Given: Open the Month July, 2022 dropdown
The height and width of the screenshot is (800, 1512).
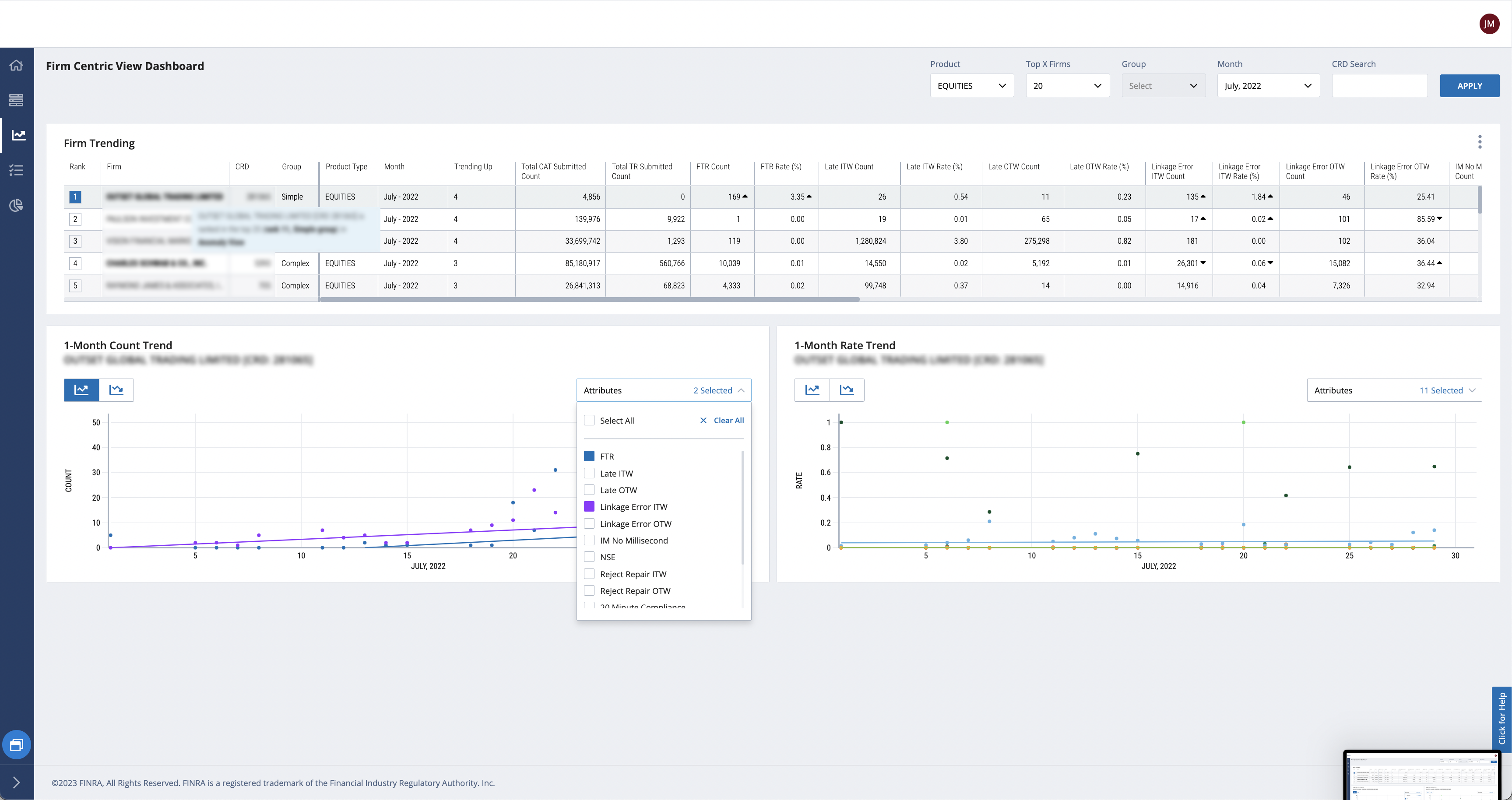Looking at the screenshot, I should [1269, 86].
